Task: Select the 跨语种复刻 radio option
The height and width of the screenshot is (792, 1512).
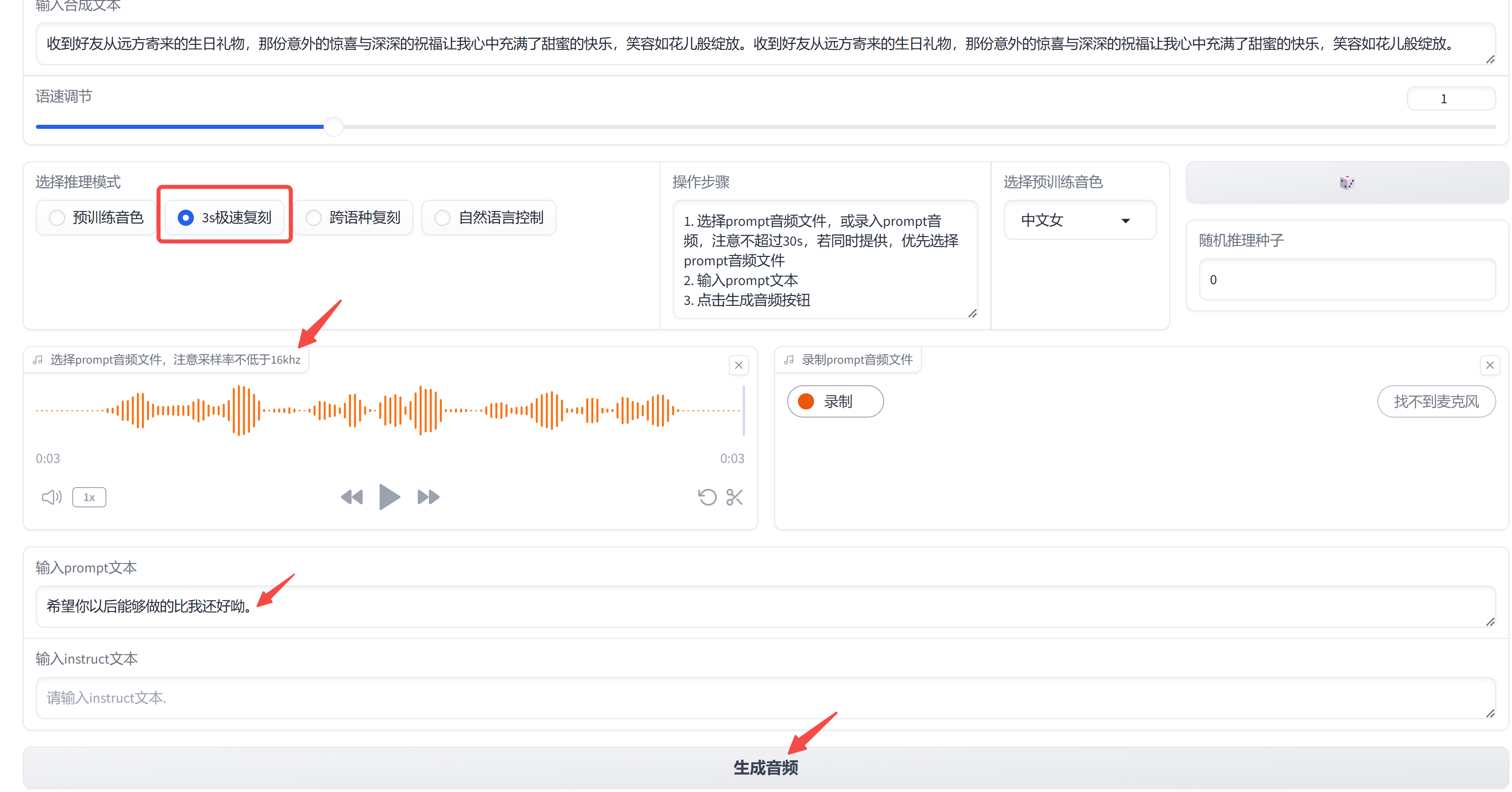Action: pyautogui.click(x=353, y=218)
